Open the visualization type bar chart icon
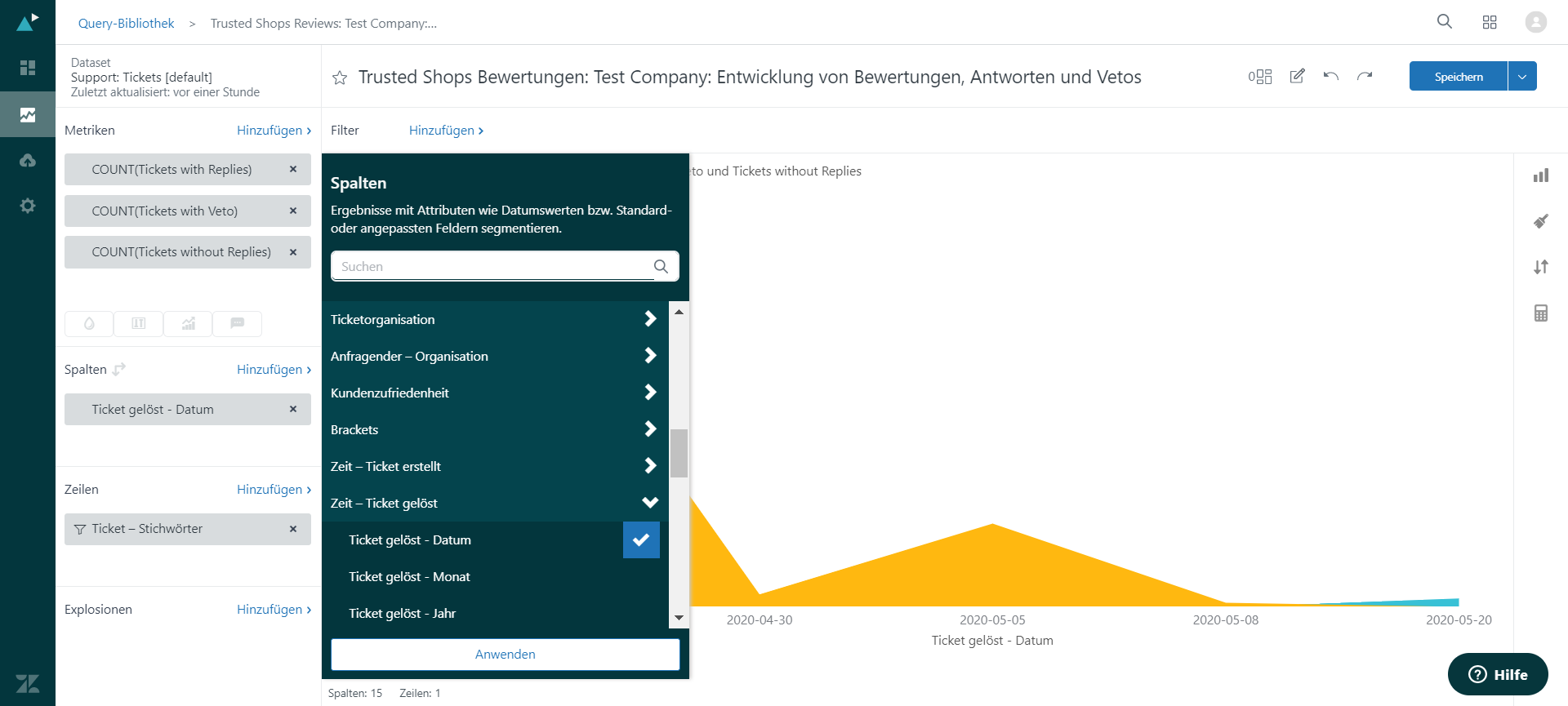The width and height of the screenshot is (1568, 706). coord(1541,175)
